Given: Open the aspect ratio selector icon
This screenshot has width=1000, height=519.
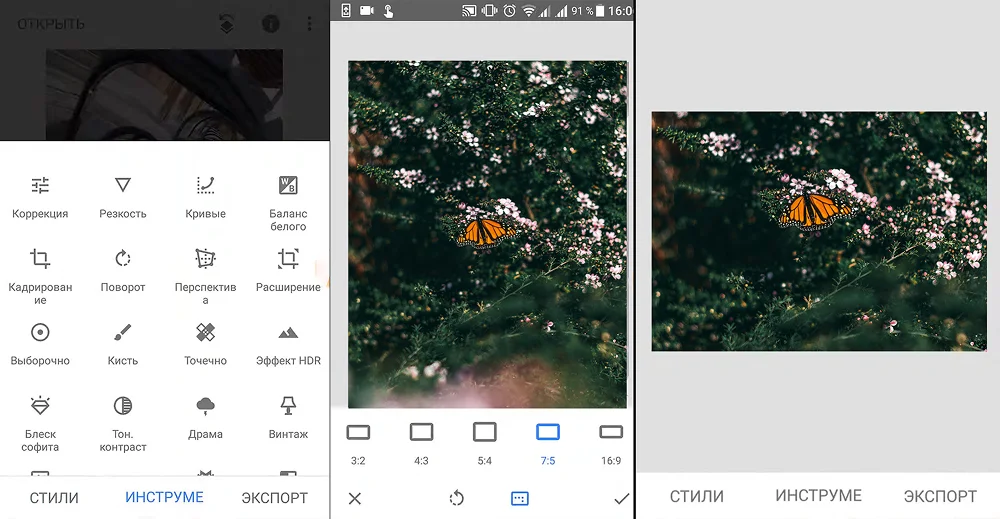Looking at the screenshot, I should [520, 499].
